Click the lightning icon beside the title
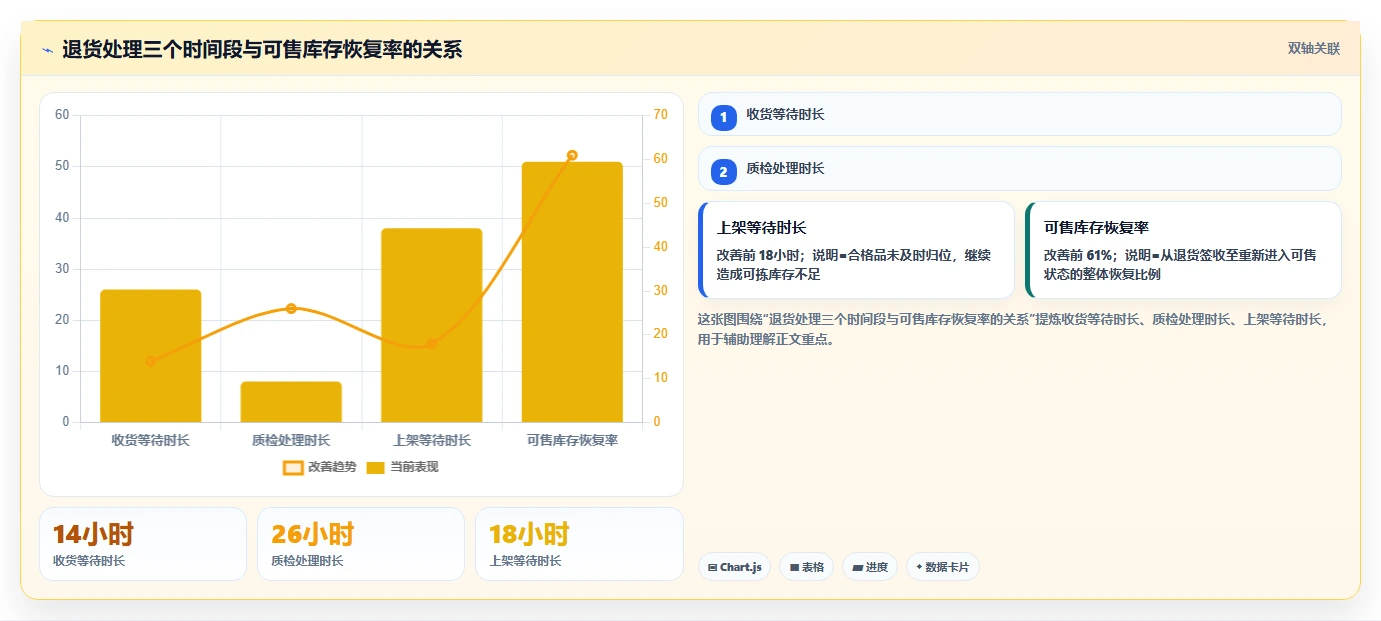Screen dimensions: 1381x621 [47, 50]
